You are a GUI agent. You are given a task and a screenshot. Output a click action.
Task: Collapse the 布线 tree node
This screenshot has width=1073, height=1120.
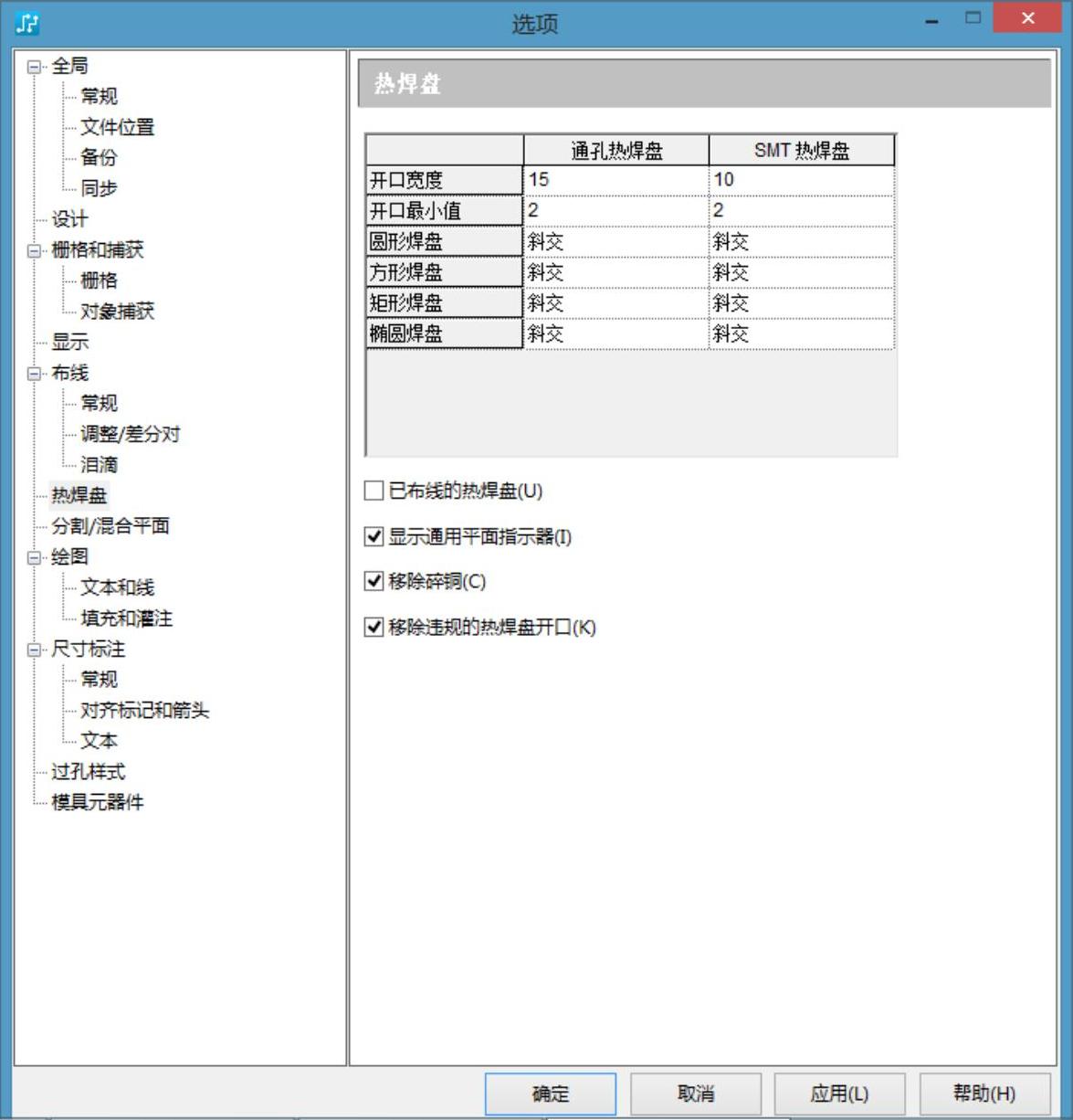(x=35, y=374)
